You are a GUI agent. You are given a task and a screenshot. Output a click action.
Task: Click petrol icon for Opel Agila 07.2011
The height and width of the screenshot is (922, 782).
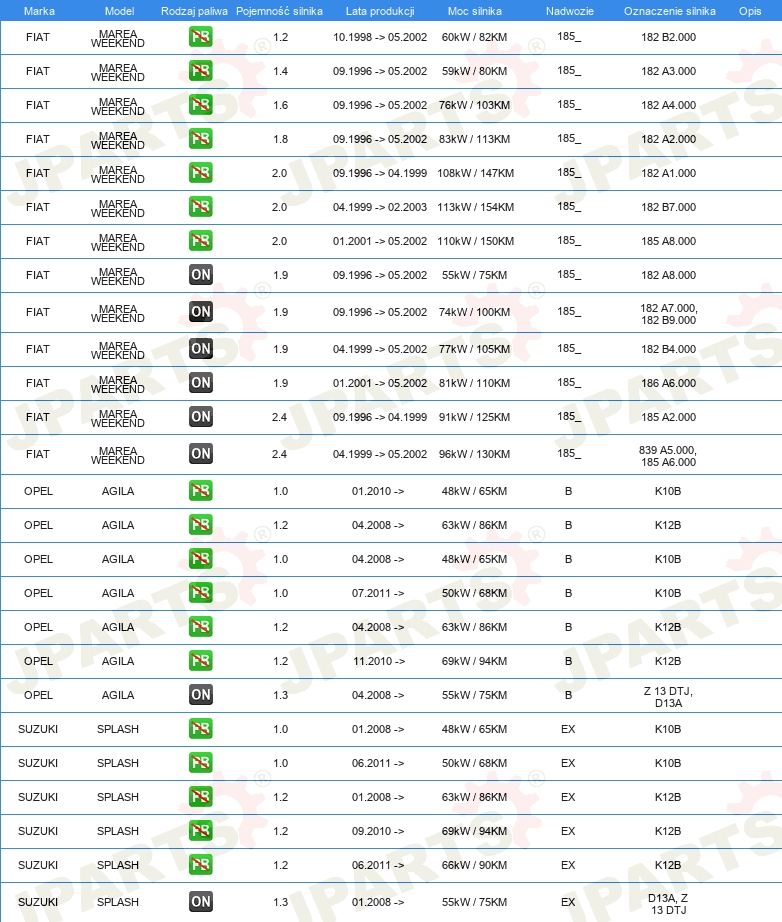200,593
